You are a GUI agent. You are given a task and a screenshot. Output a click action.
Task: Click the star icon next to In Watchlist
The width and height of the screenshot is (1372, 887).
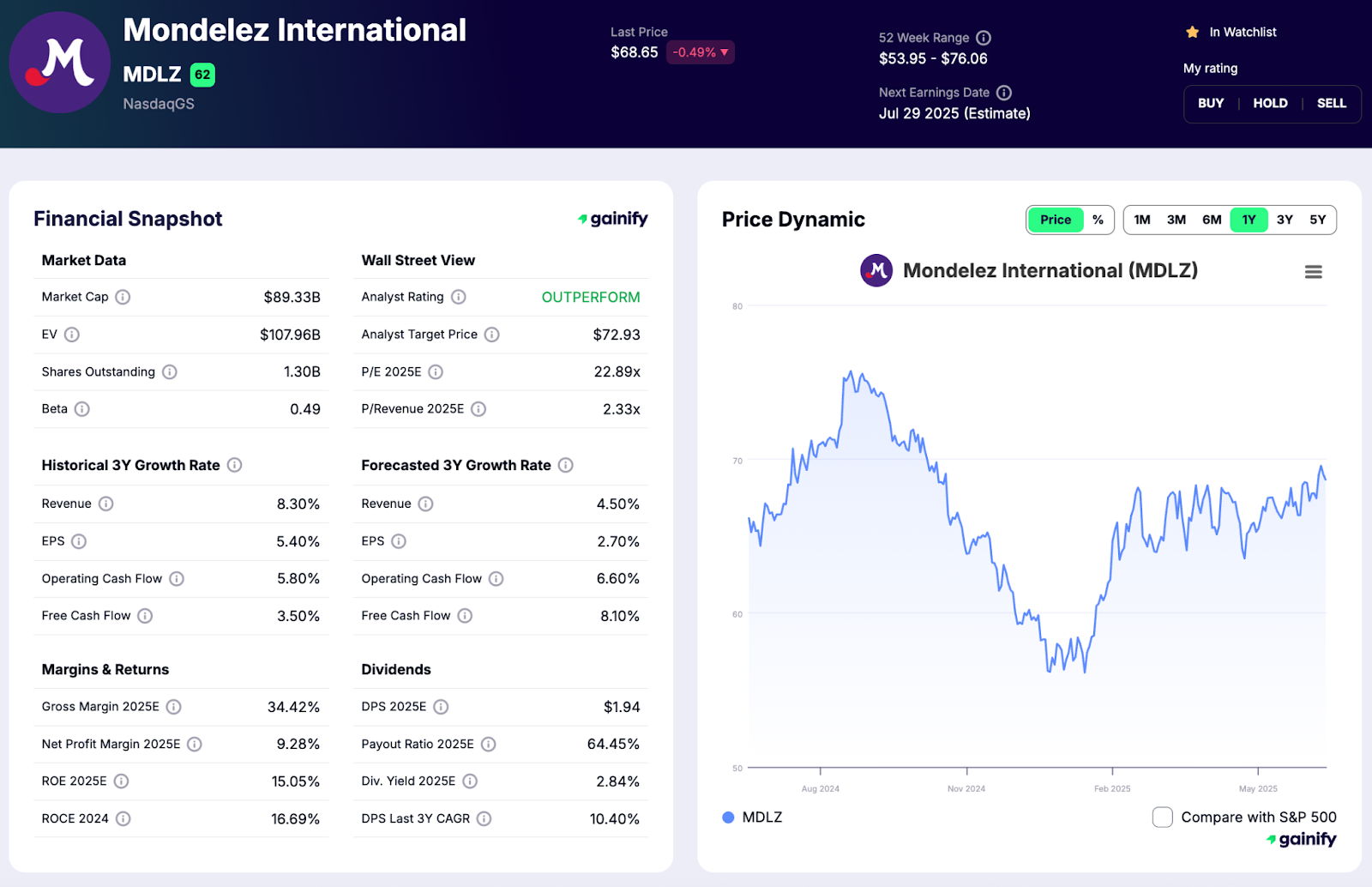click(x=1192, y=33)
